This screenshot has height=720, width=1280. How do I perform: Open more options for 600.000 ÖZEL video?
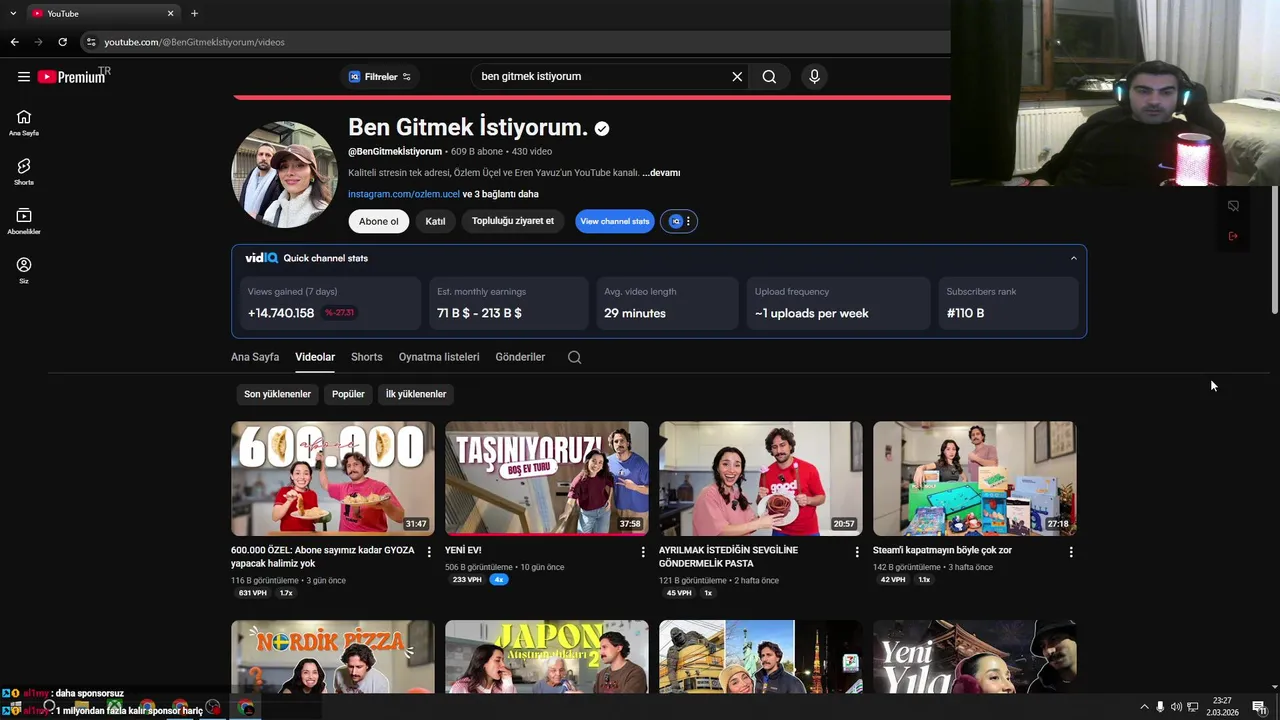pyautogui.click(x=429, y=552)
